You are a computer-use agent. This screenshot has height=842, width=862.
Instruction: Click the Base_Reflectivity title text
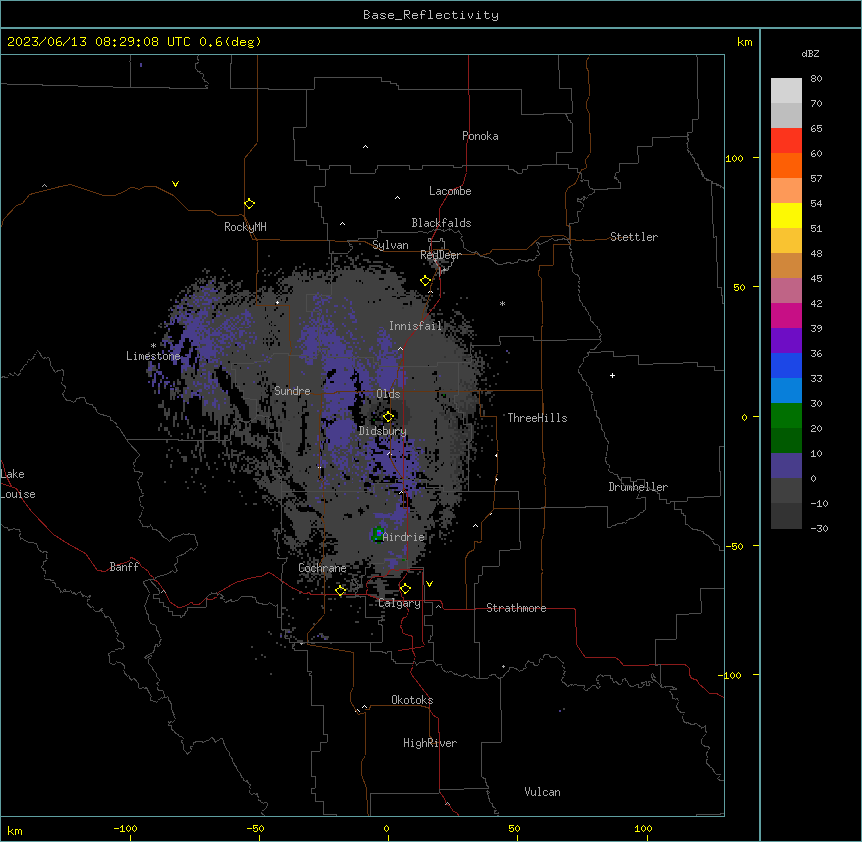(x=431, y=15)
